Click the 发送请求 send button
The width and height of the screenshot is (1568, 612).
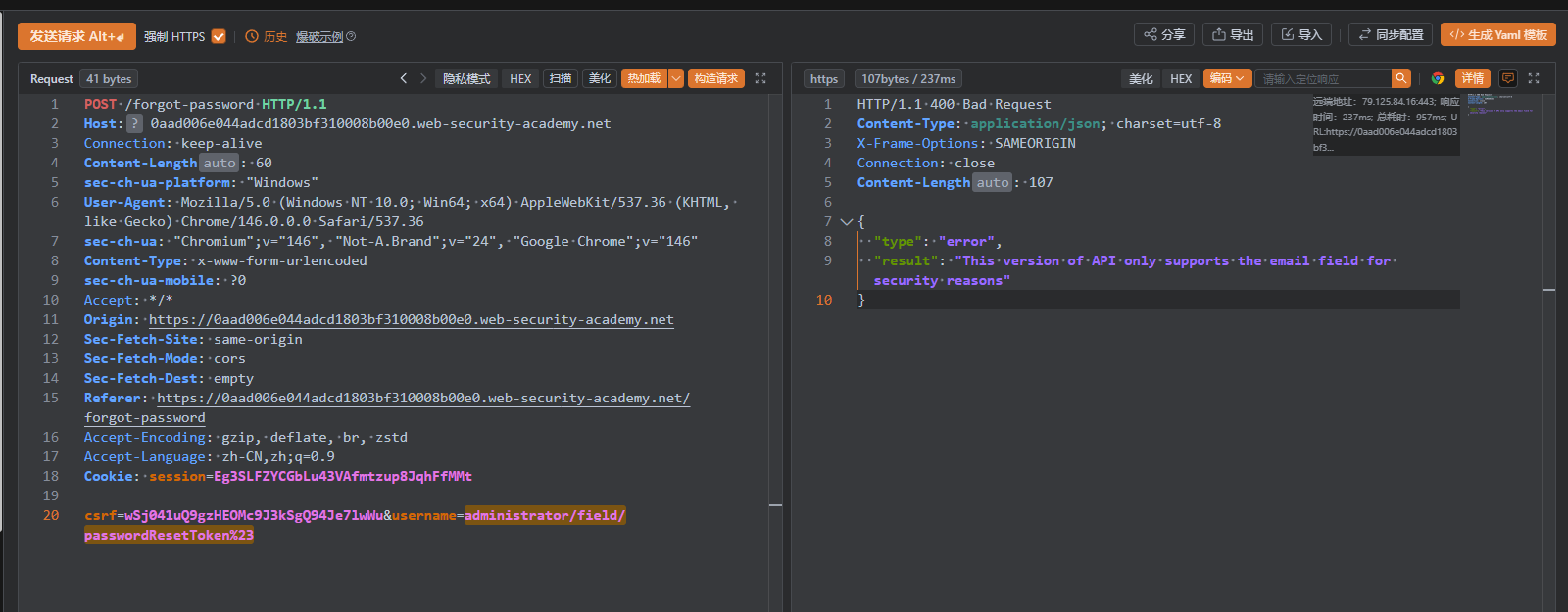76,36
